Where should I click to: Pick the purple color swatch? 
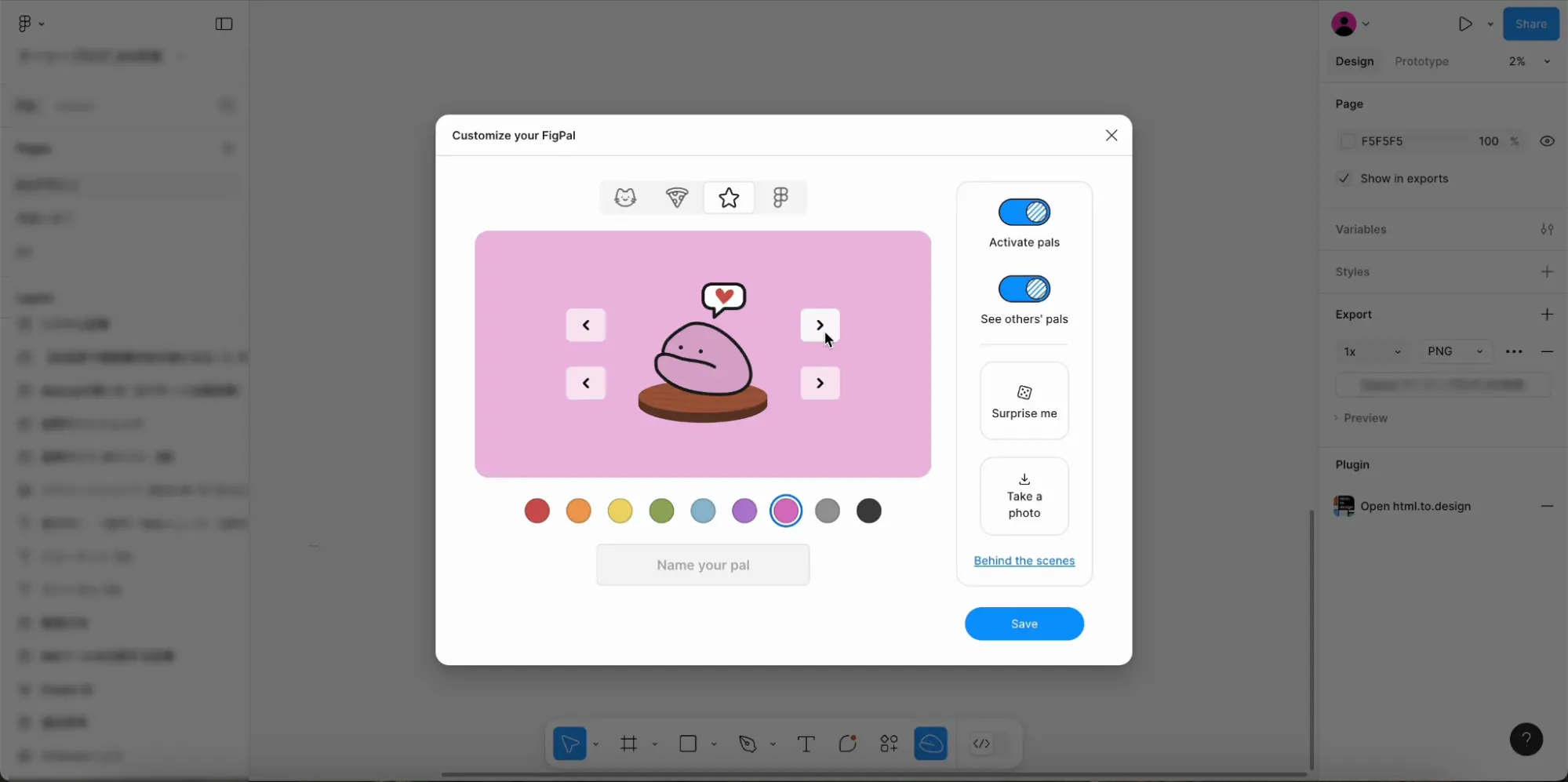tap(744, 511)
